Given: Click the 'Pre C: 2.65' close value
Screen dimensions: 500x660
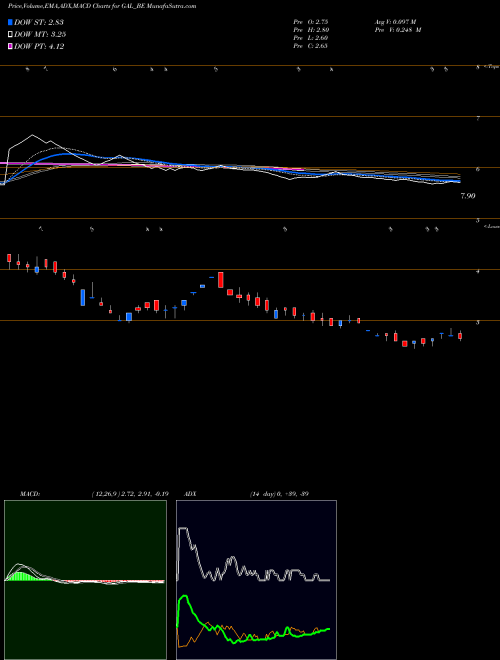Looking at the screenshot, I should [311, 46].
